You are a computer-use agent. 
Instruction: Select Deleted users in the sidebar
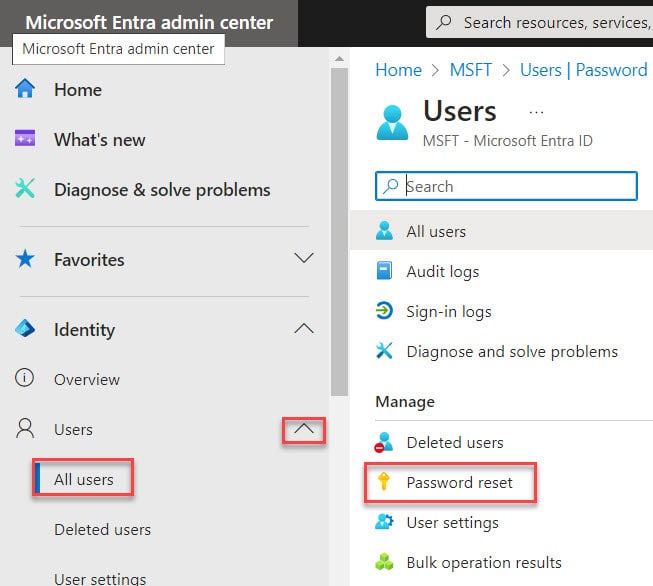click(x=102, y=529)
